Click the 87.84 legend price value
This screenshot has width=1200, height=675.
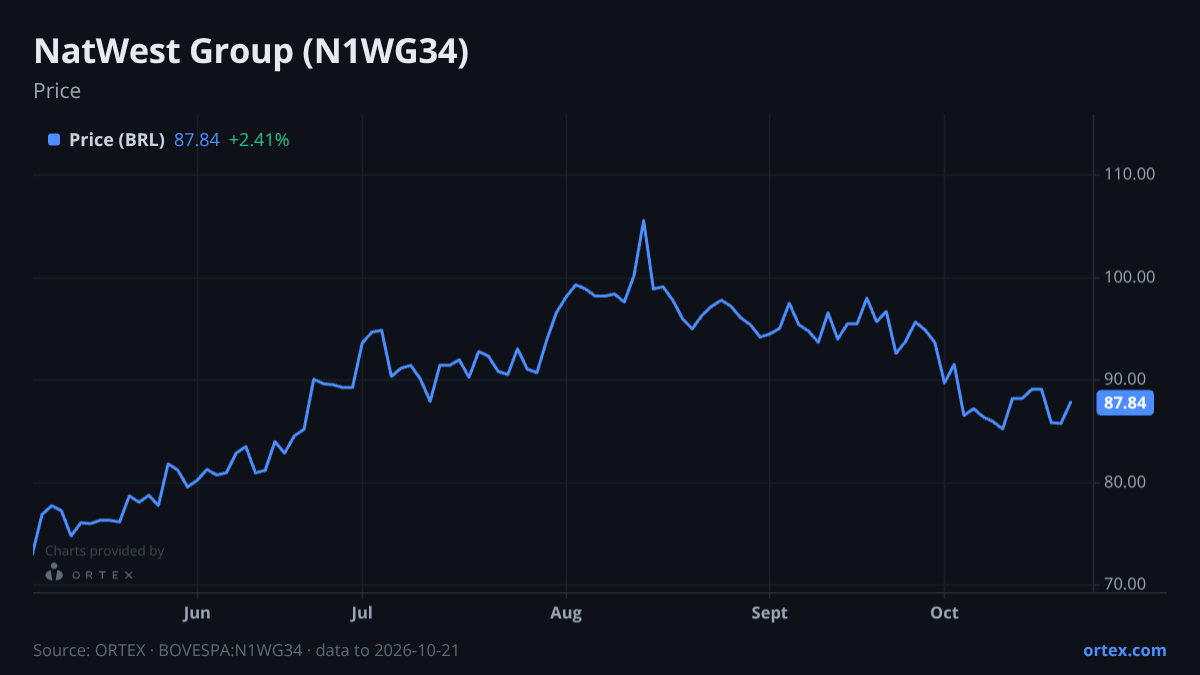pos(197,140)
